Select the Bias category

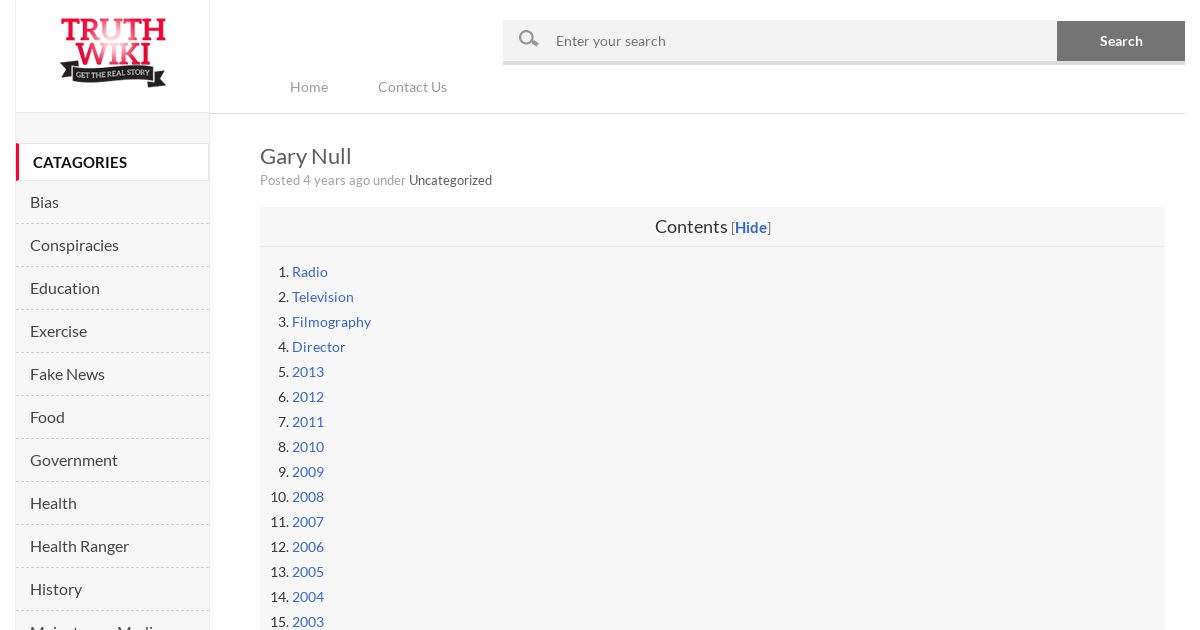pos(112,202)
